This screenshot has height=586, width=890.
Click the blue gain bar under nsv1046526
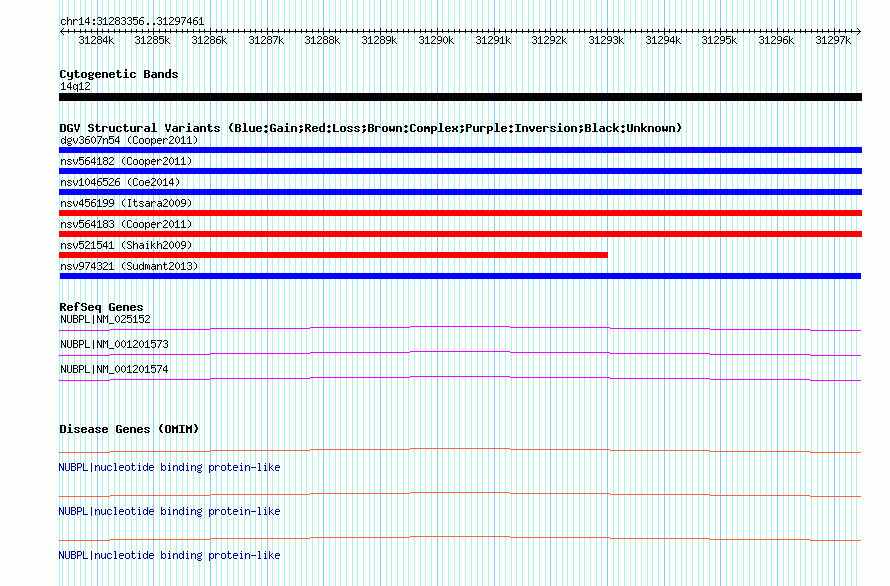pos(460,192)
